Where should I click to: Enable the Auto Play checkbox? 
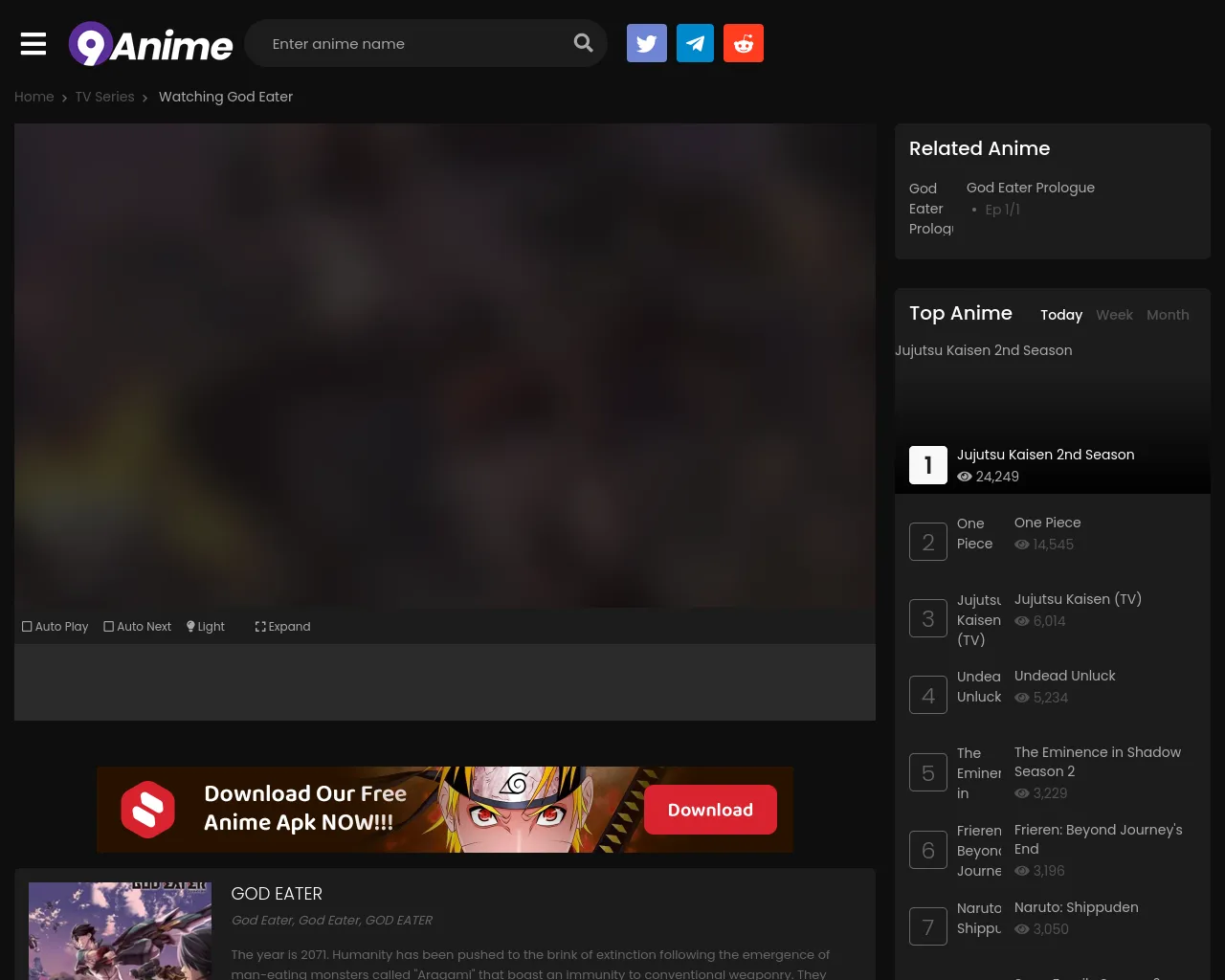27,627
